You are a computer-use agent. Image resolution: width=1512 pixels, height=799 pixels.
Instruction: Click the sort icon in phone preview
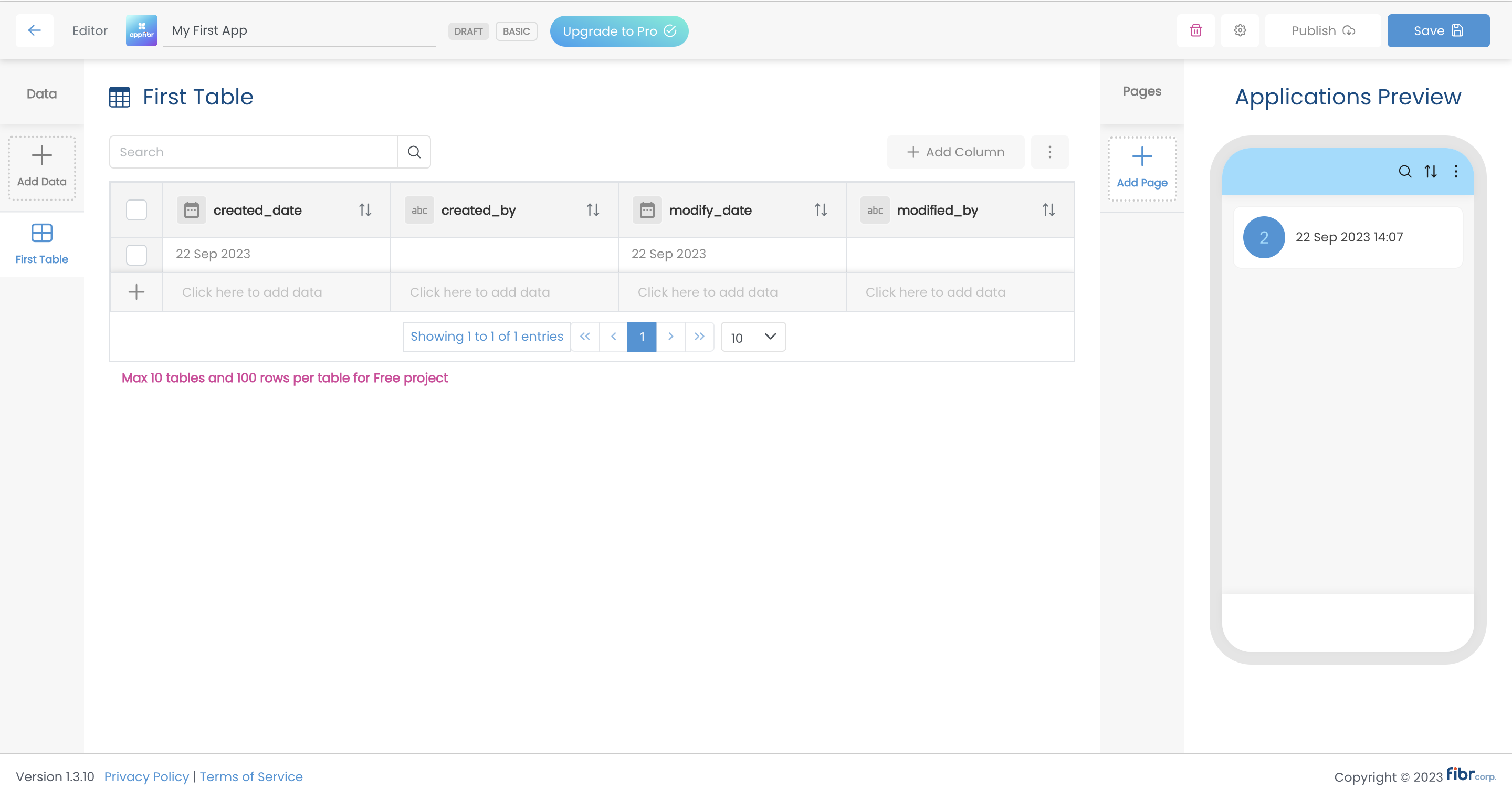[x=1431, y=172]
